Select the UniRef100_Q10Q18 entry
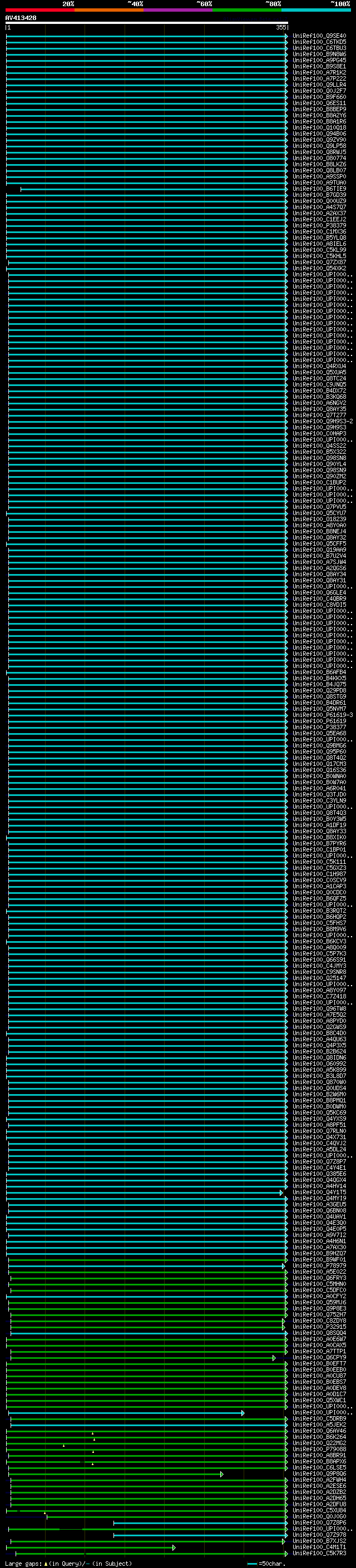The image size is (356, 1568). click(319, 128)
